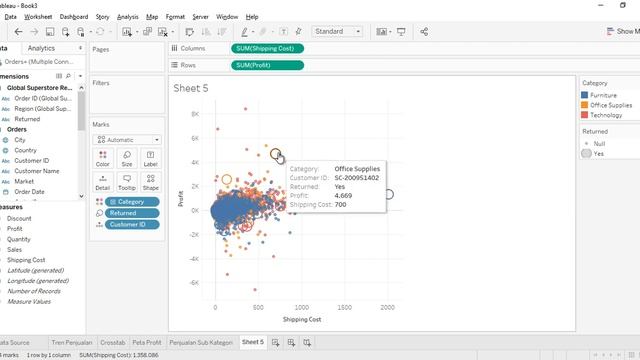Click the Show Mark Labels icon
The width and height of the screenshot is (640, 360).
coord(284,32)
